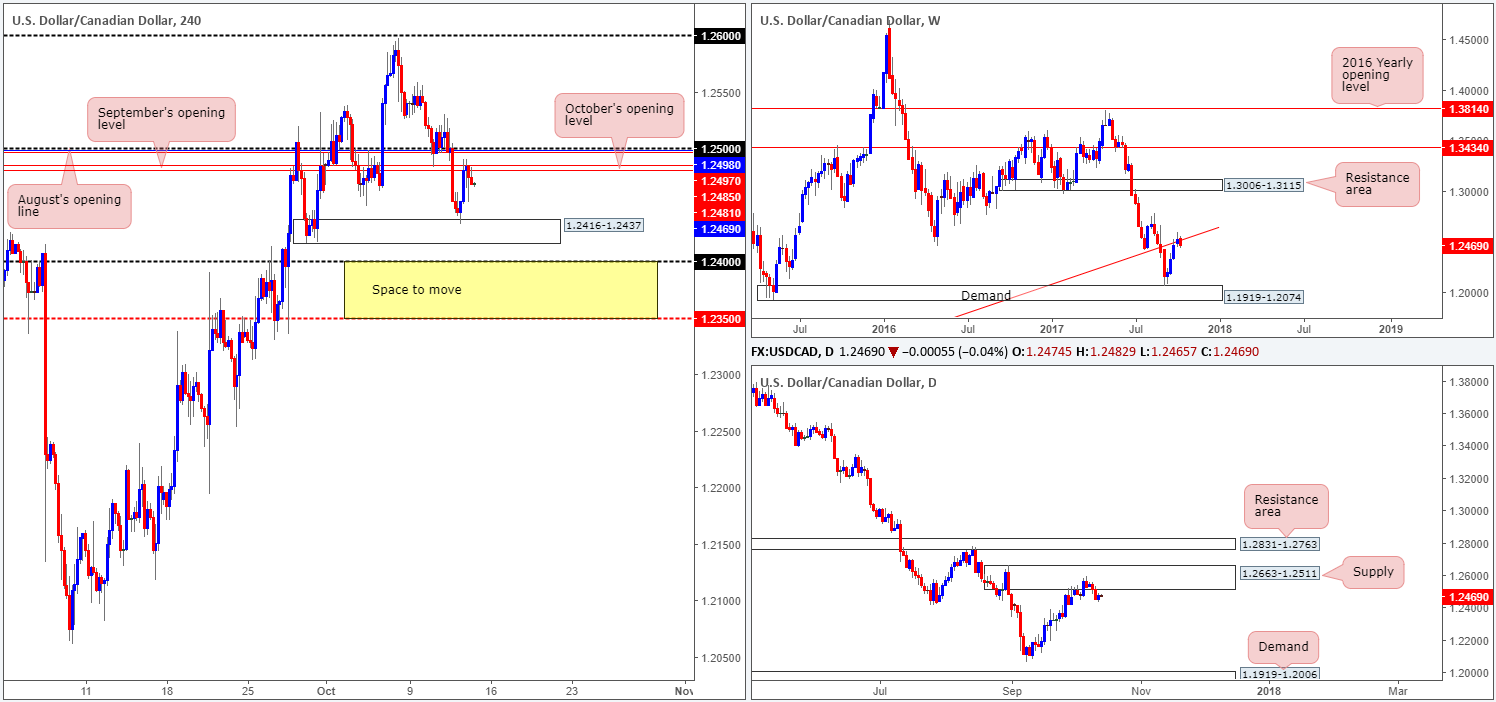The image size is (1496, 702).
Task: Click '2017' on the weekly time axis
Action: coord(1051,328)
